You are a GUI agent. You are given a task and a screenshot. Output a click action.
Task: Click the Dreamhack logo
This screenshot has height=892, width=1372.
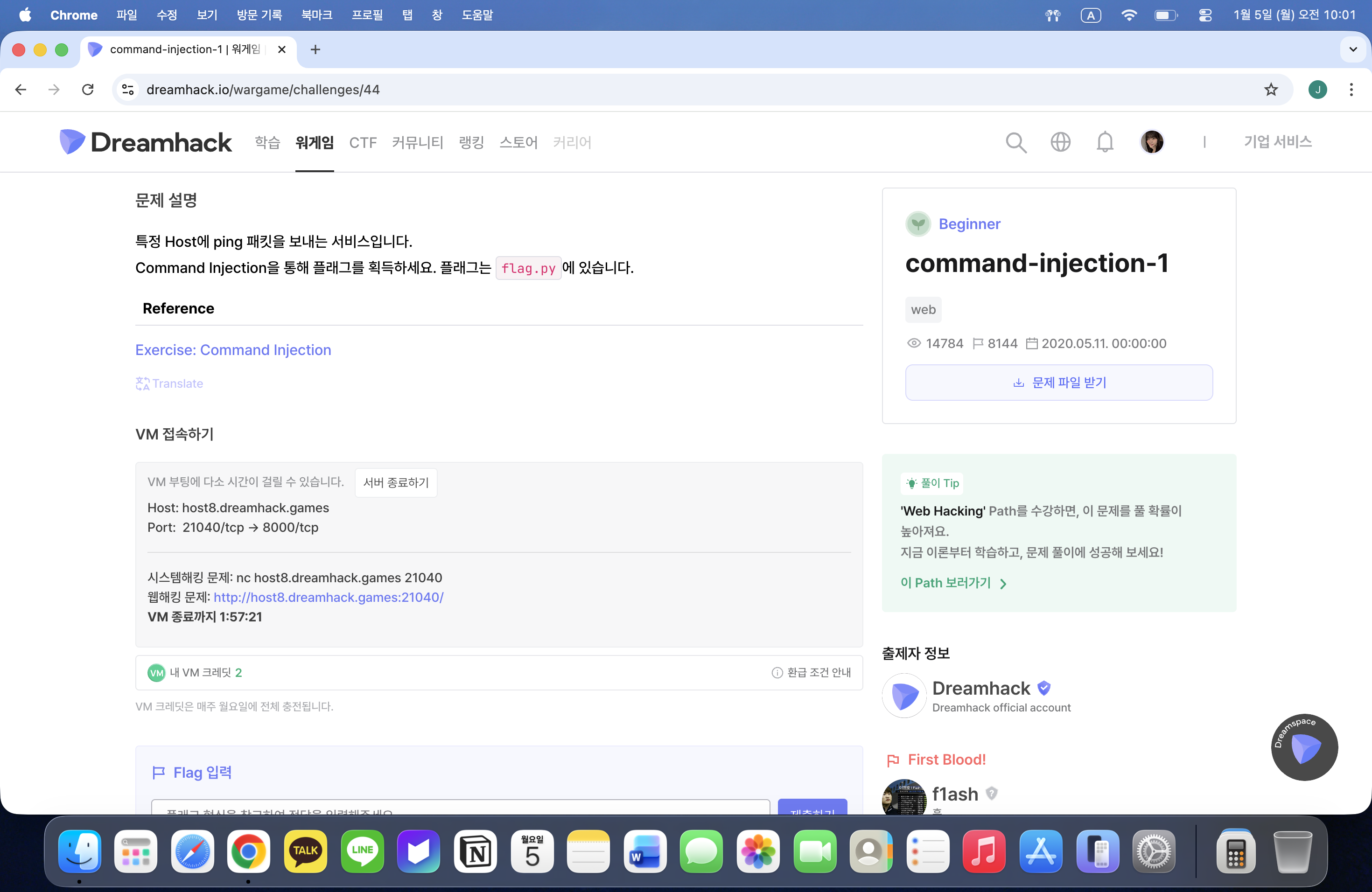click(x=145, y=142)
